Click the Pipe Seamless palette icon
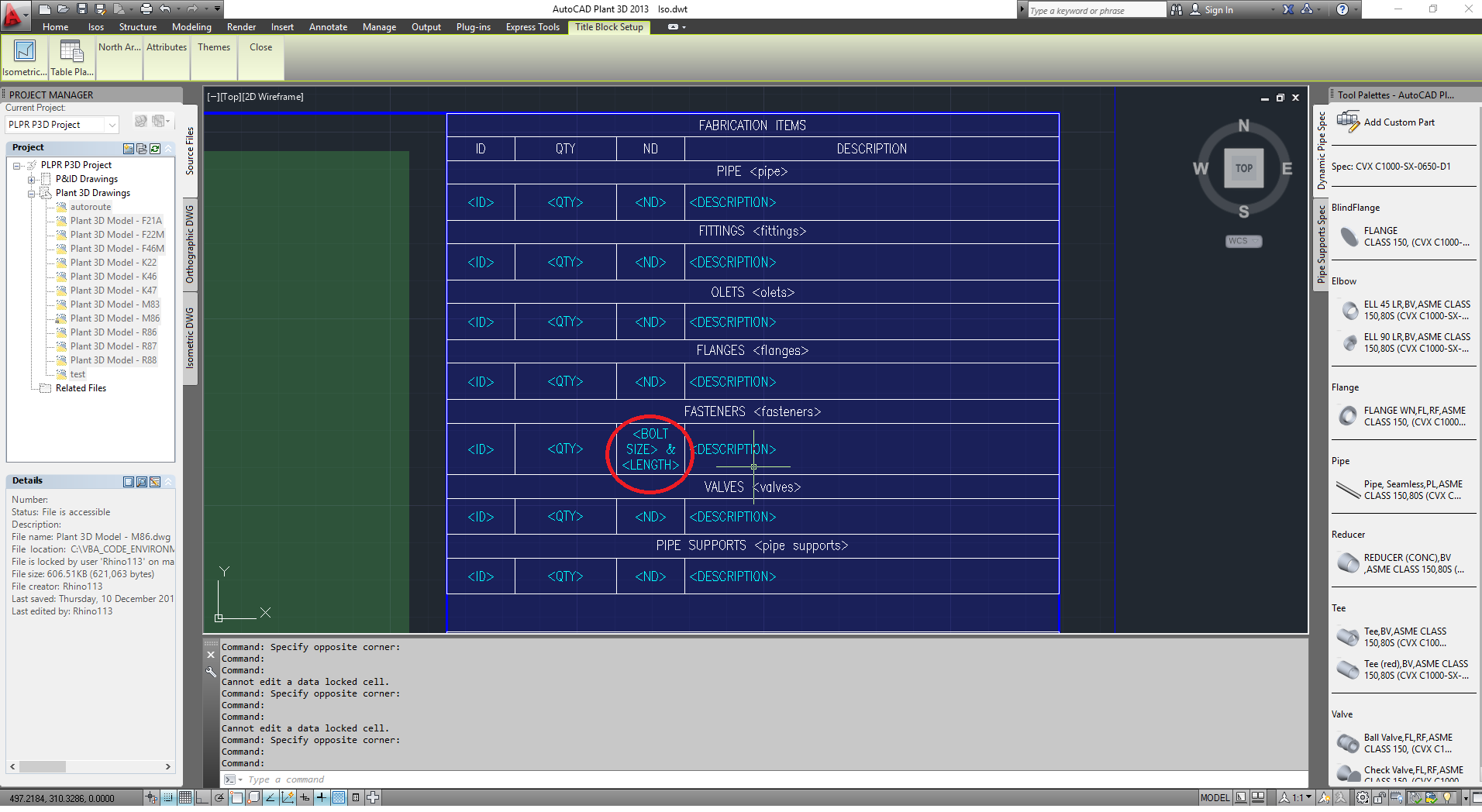 (1346, 490)
